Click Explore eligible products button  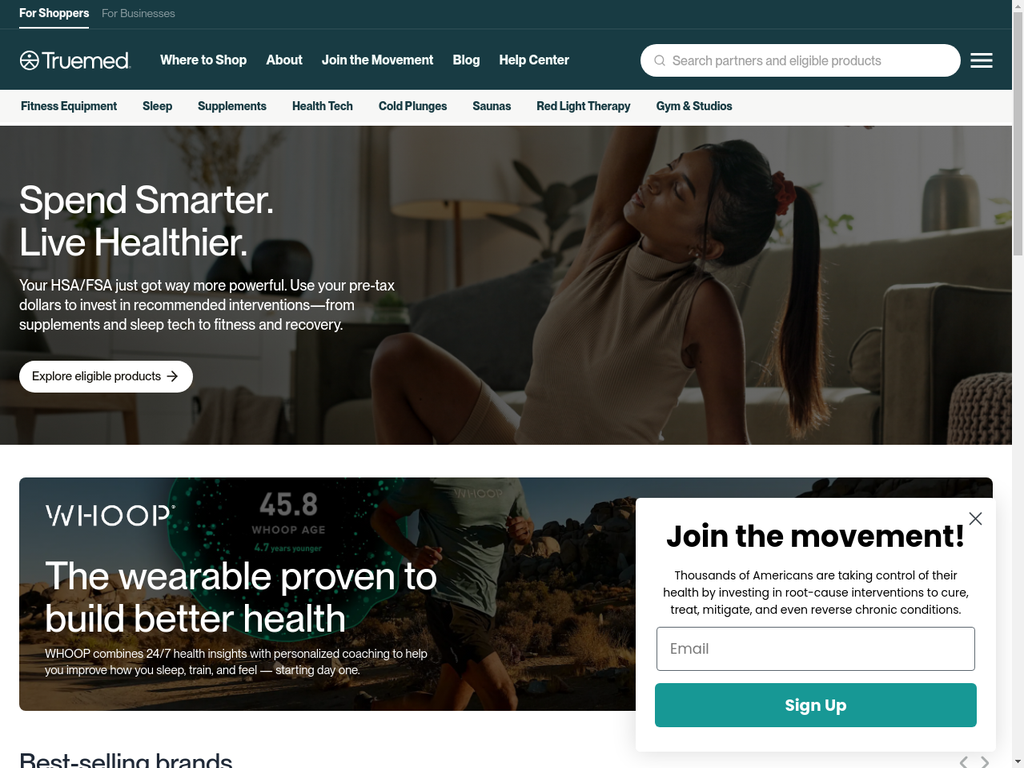pos(106,377)
